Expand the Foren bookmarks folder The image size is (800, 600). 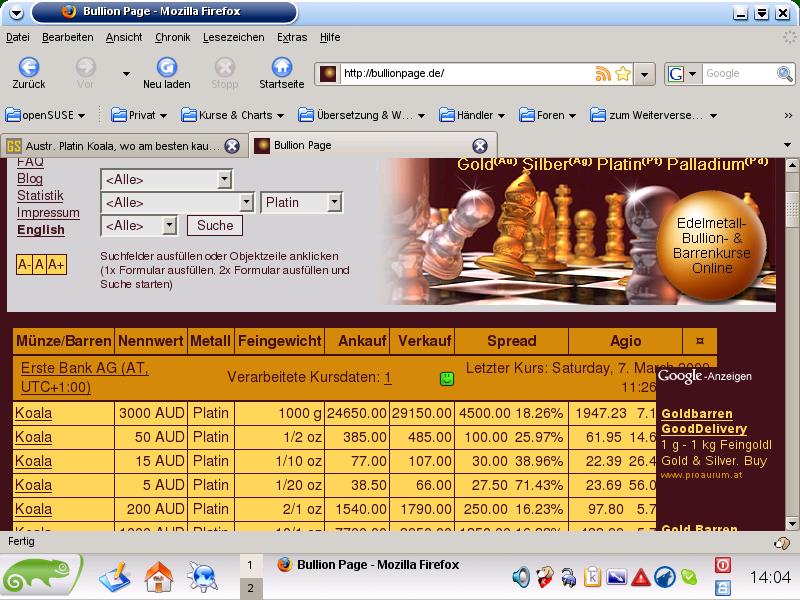pyautogui.click(x=547, y=115)
